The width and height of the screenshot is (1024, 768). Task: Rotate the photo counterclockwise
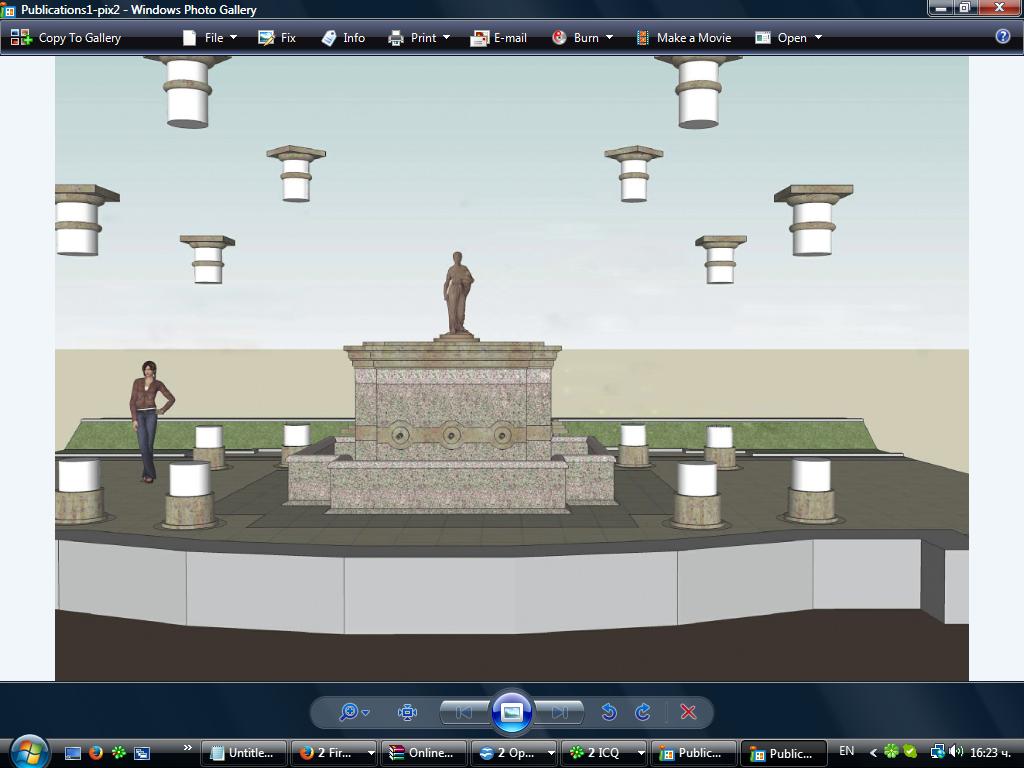(x=609, y=712)
